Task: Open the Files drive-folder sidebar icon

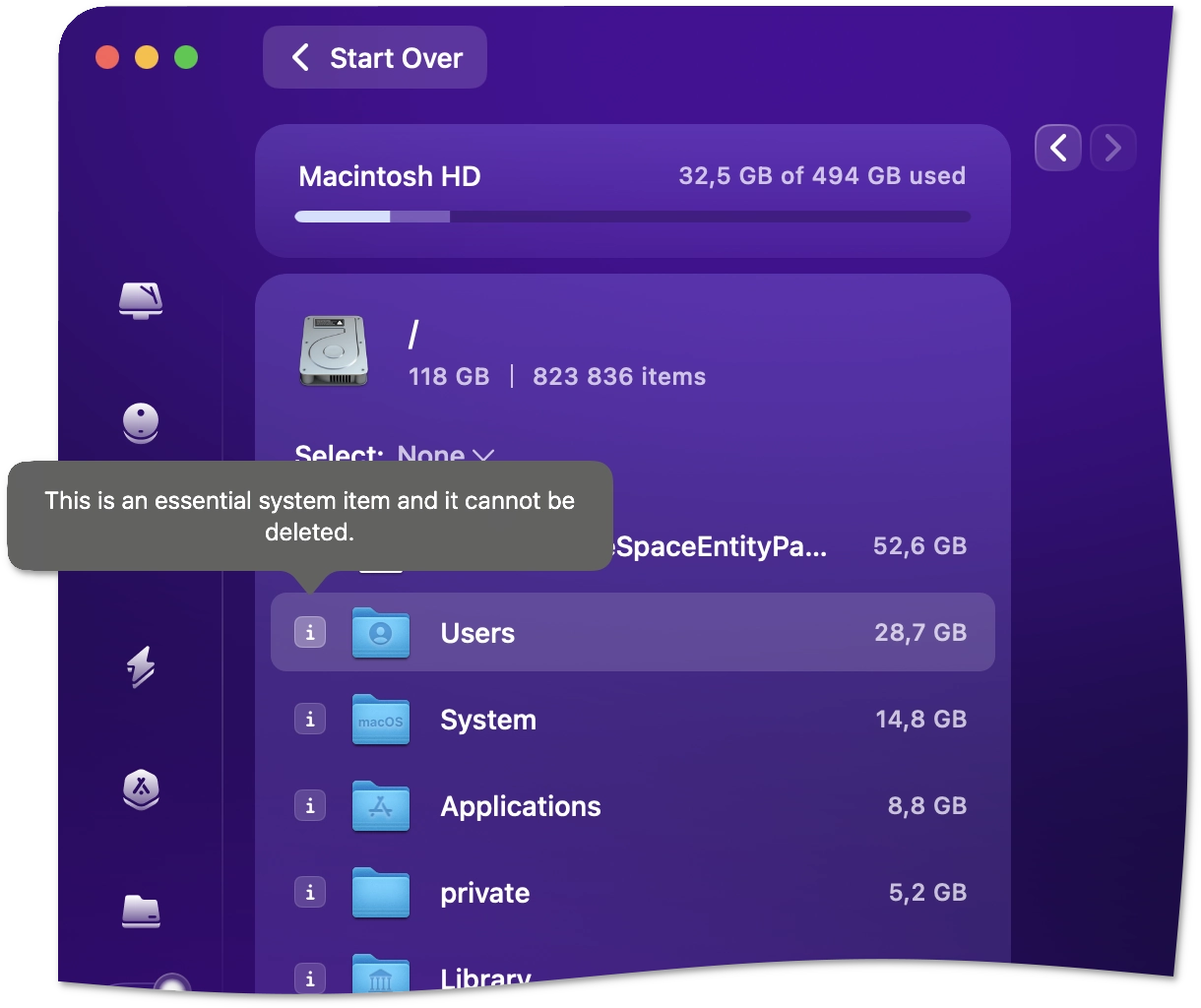Action: [x=141, y=911]
